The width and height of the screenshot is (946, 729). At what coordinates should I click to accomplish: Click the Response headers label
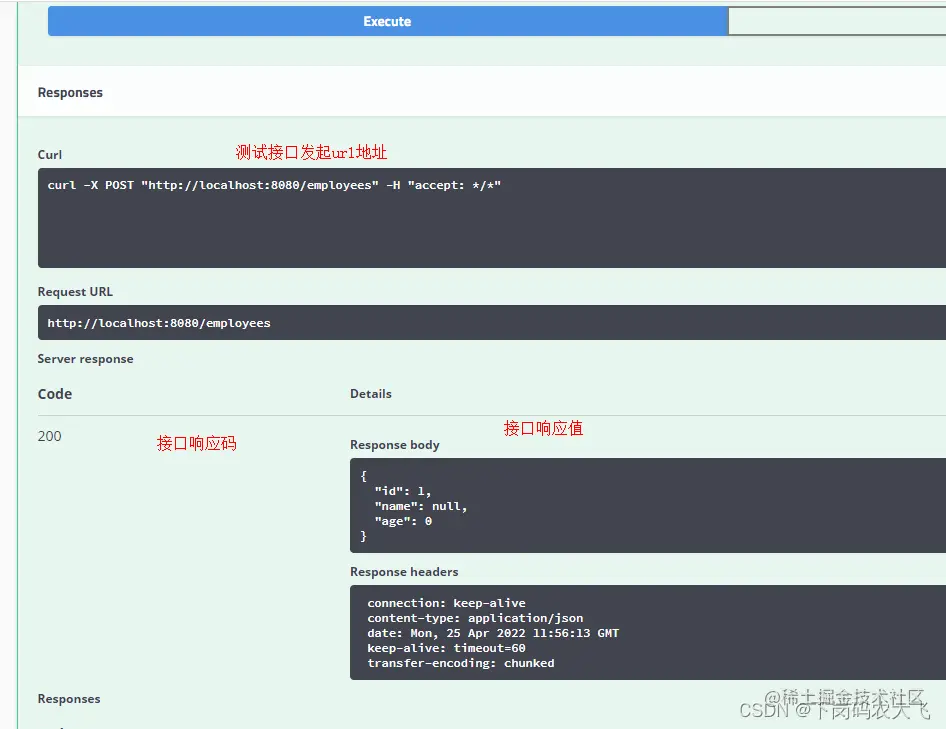[x=404, y=571]
